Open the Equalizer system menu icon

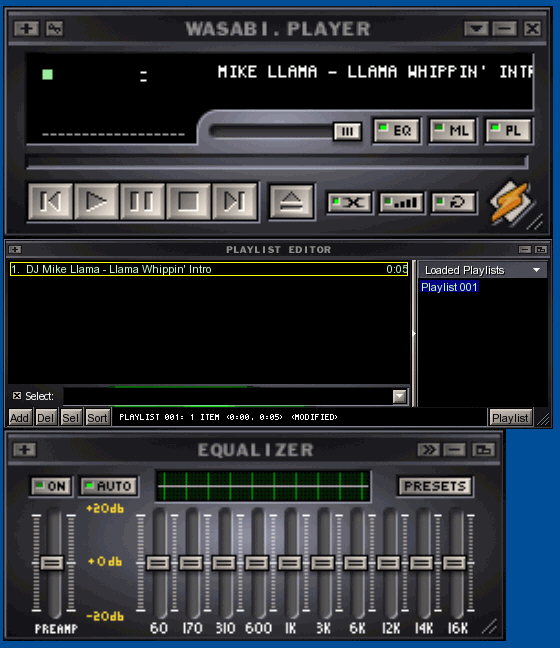[25, 450]
